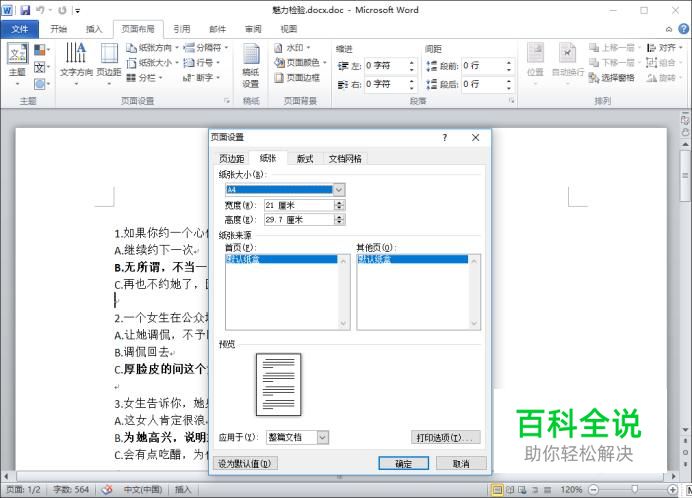692x498 pixels.
Task: Open the 视图 view ribbon tab
Action: pos(289,29)
